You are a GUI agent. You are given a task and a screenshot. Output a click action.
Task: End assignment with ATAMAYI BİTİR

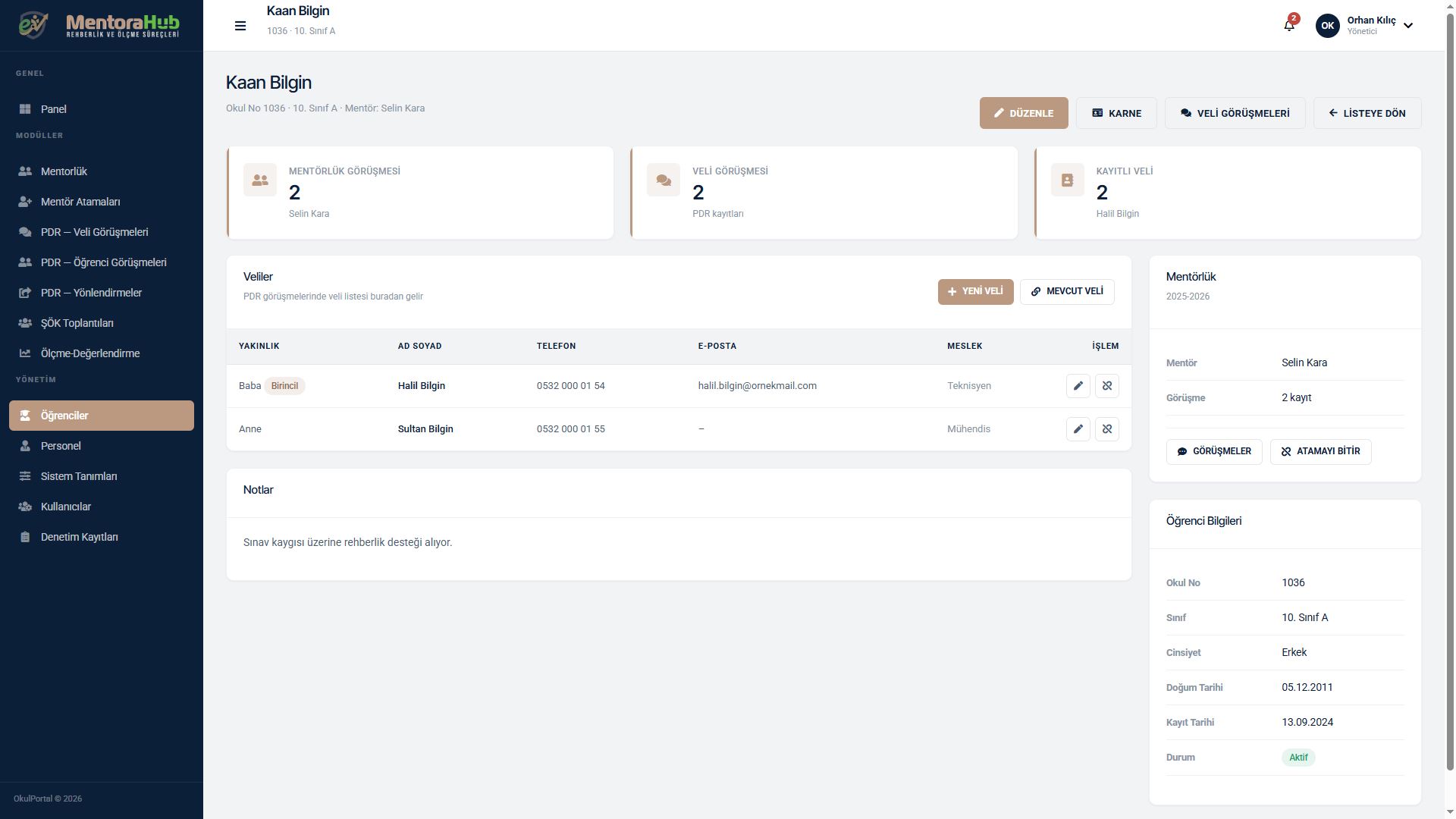[1320, 452]
